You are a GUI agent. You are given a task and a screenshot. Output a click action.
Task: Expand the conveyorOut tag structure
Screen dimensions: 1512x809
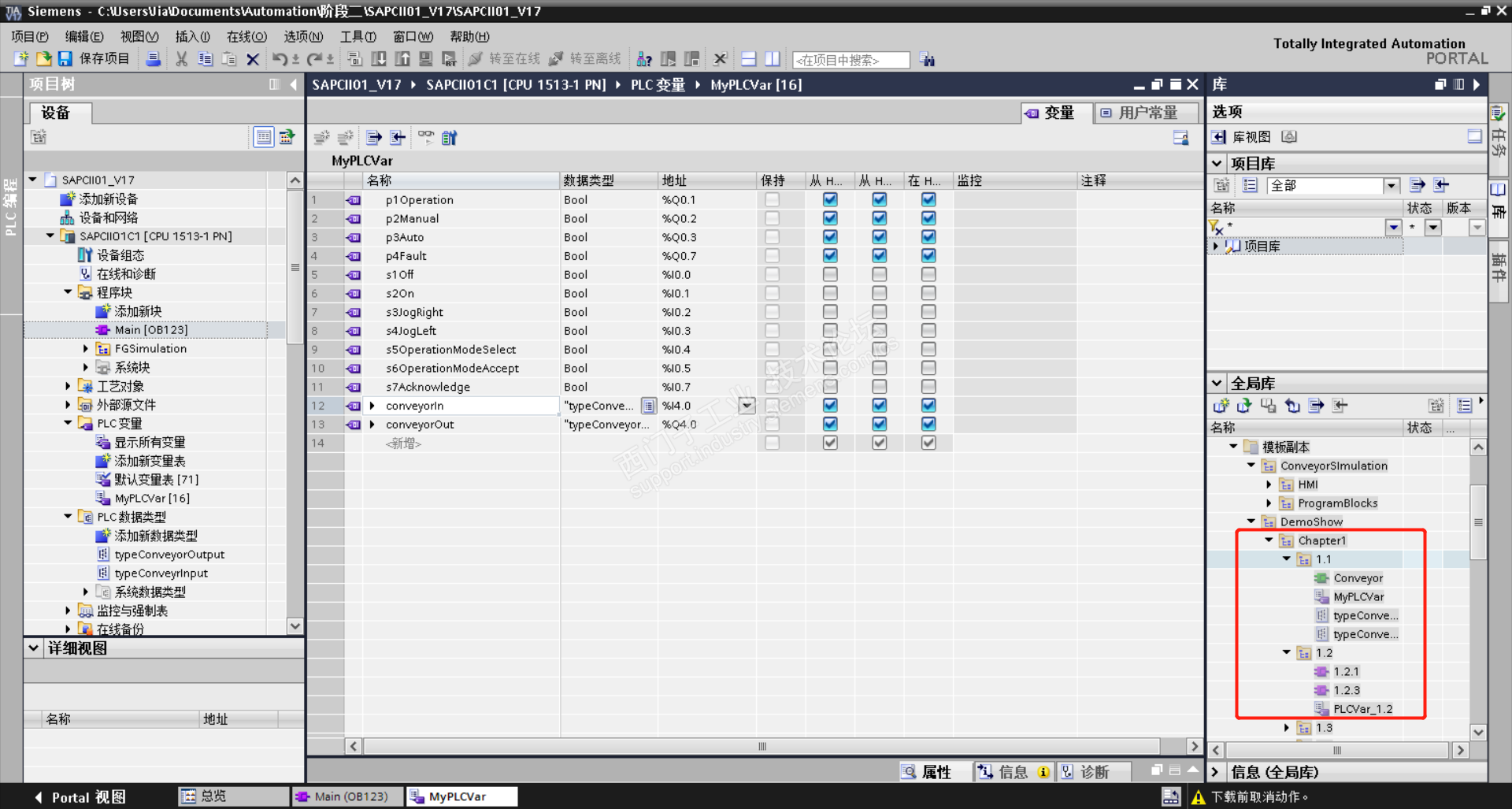[x=372, y=425]
